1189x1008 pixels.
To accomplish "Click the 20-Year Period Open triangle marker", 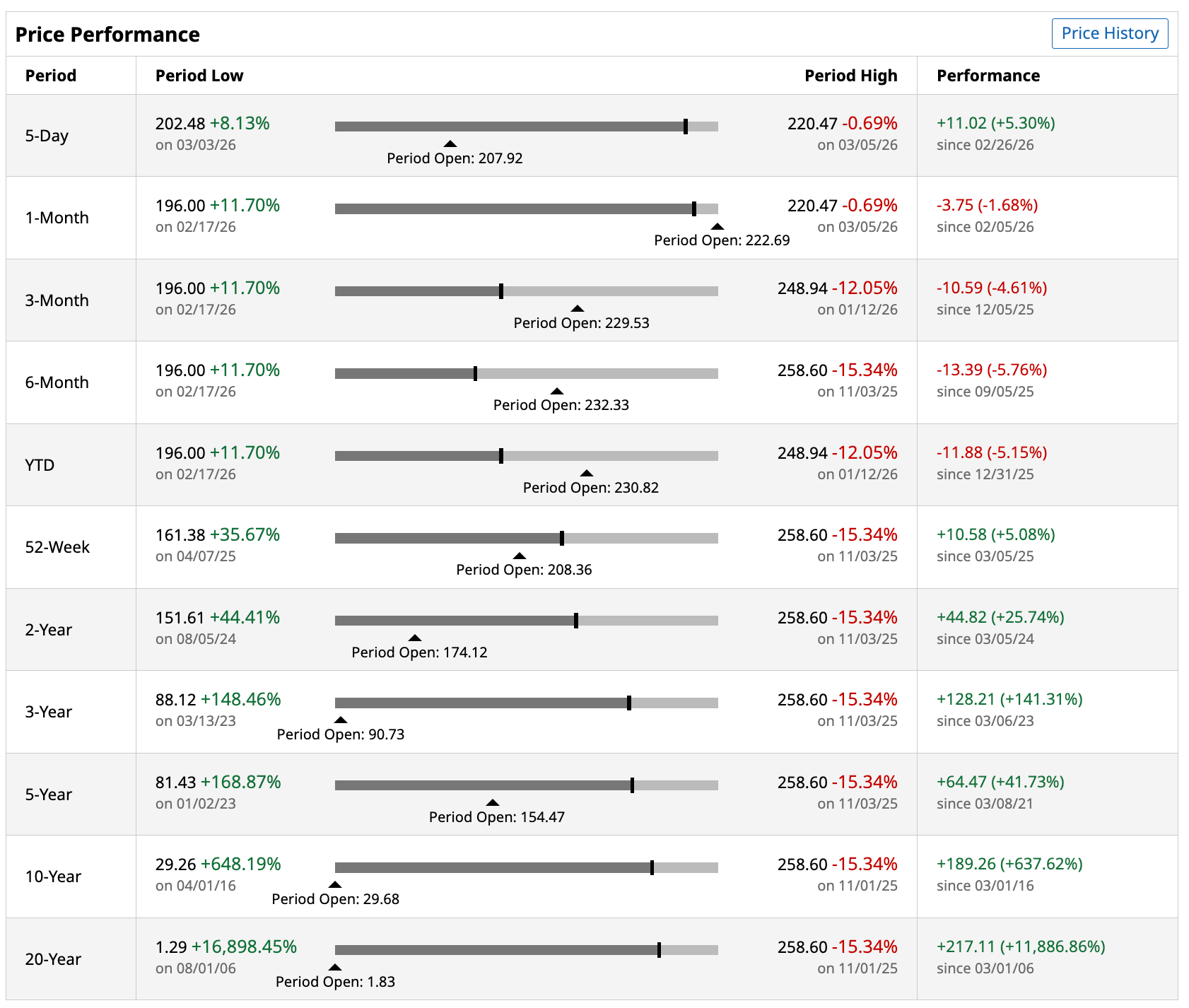I will tap(335, 967).
